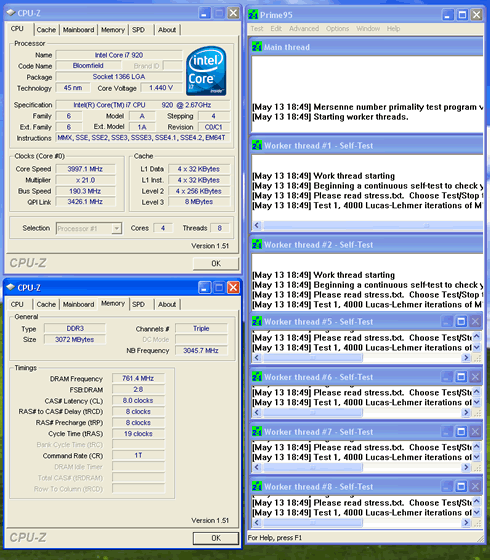Click Worker thread #7 window icon

257,432
